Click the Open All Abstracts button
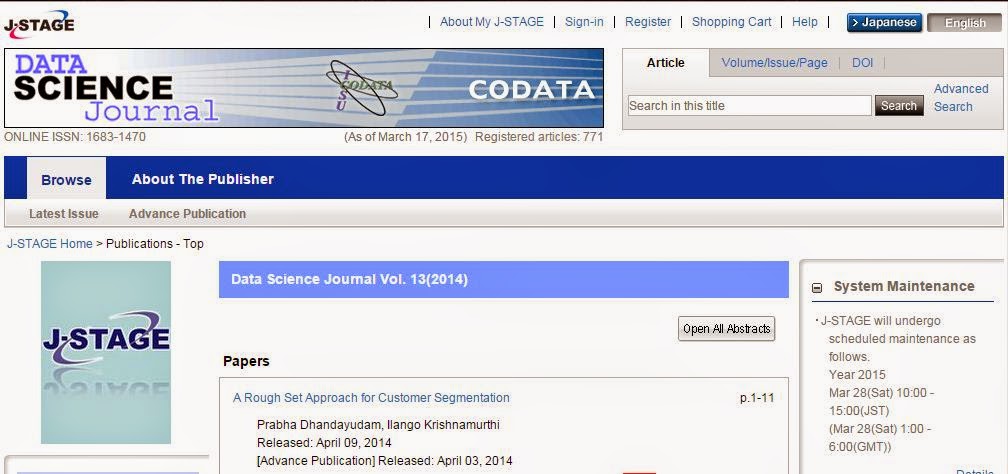Viewport: 1008px width, 474px height. pyautogui.click(x=726, y=329)
